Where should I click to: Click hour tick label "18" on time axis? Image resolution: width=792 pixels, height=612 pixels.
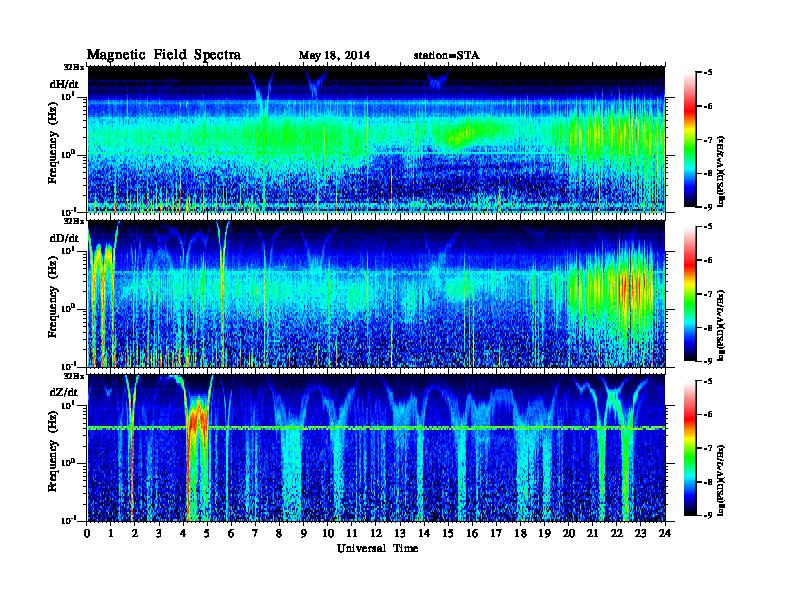[520, 533]
